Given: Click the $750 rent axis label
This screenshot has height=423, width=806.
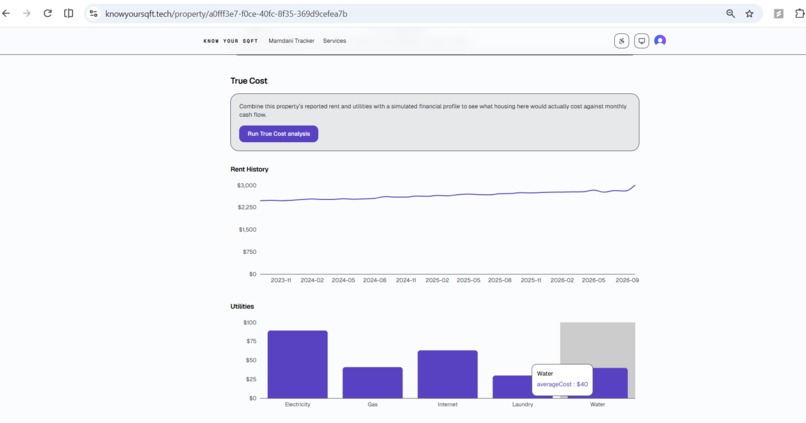Looking at the screenshot, I should 249,251.
